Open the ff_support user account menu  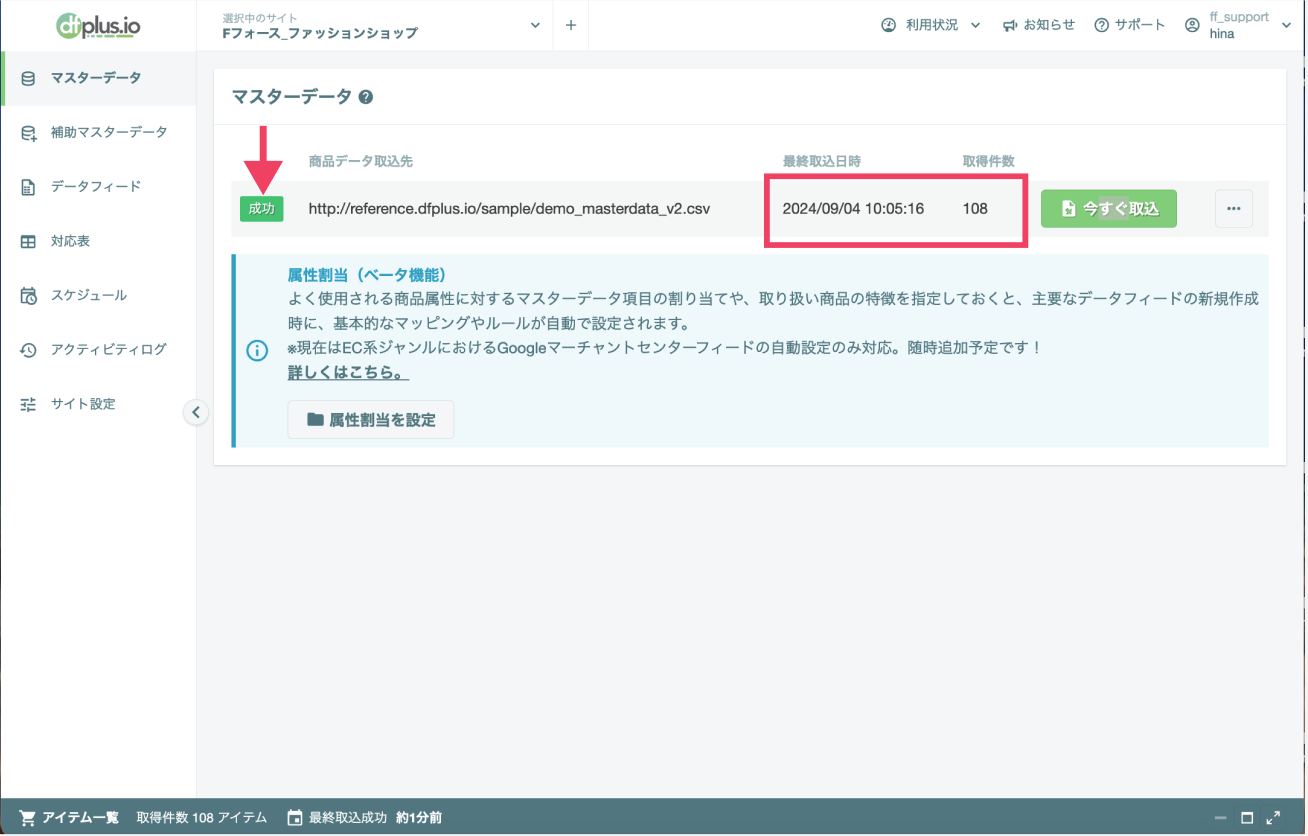click(x=1238, y=25)
